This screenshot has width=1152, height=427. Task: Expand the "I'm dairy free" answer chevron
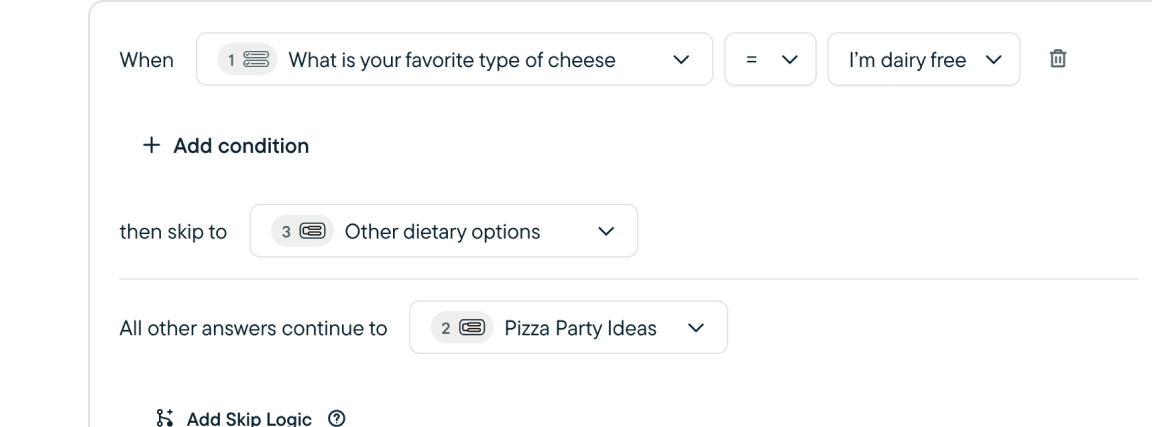click(993, 60)
